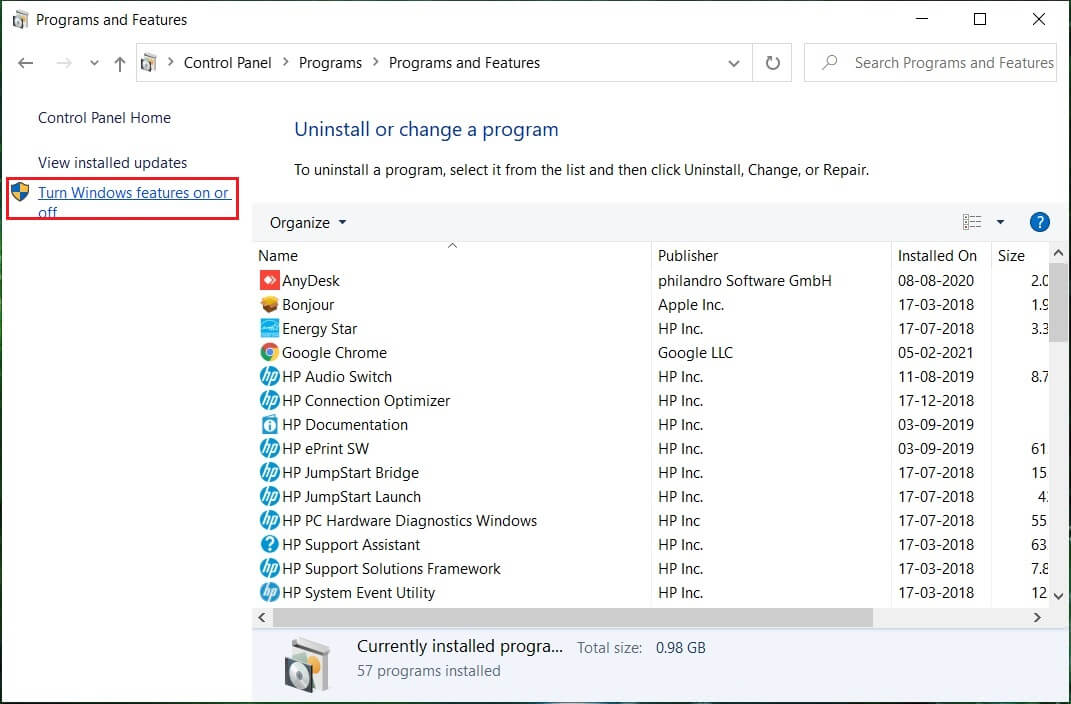
Task: Click the HP Support Solutions Framework icon
Action: 269,568
